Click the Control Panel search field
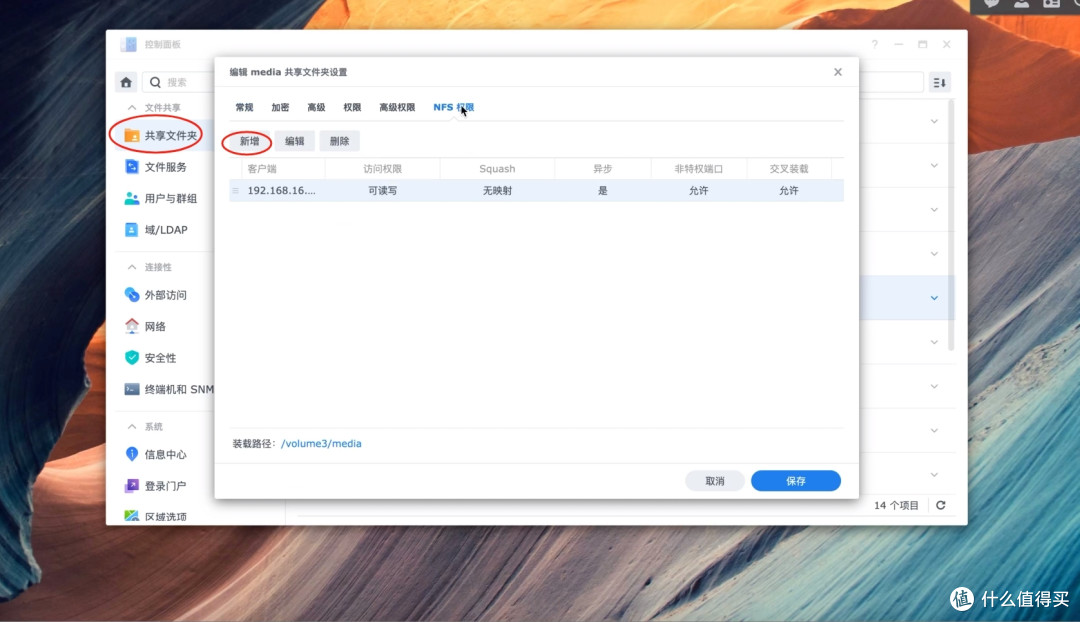The width and height of the screenshot is (1080, 622). 180,82
